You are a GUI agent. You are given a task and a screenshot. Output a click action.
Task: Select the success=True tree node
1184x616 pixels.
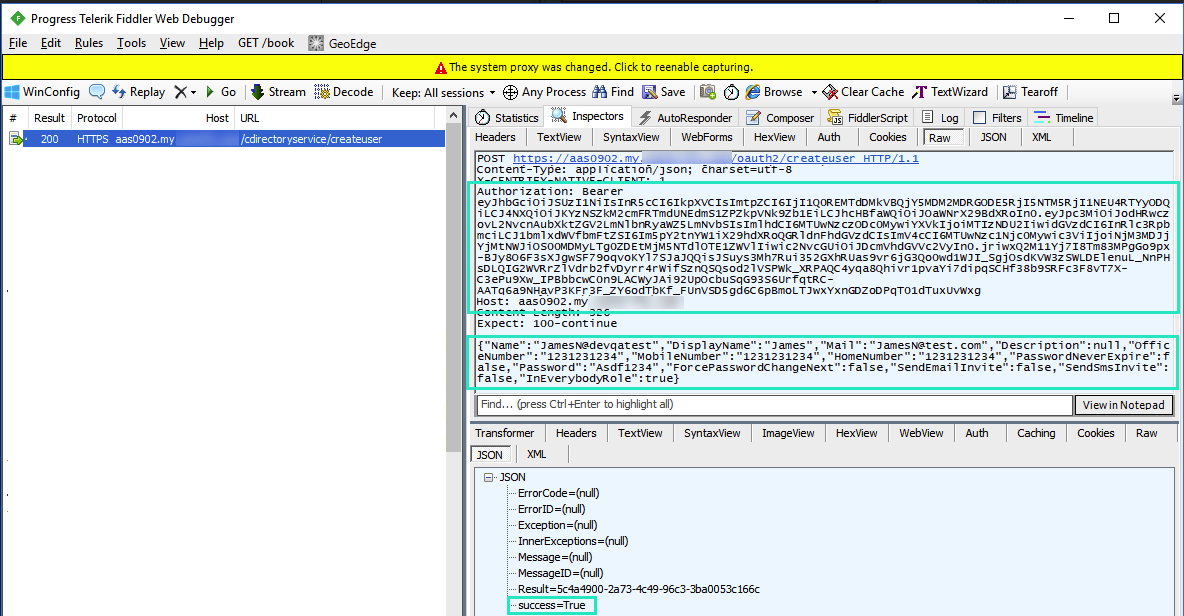(551, 605)
